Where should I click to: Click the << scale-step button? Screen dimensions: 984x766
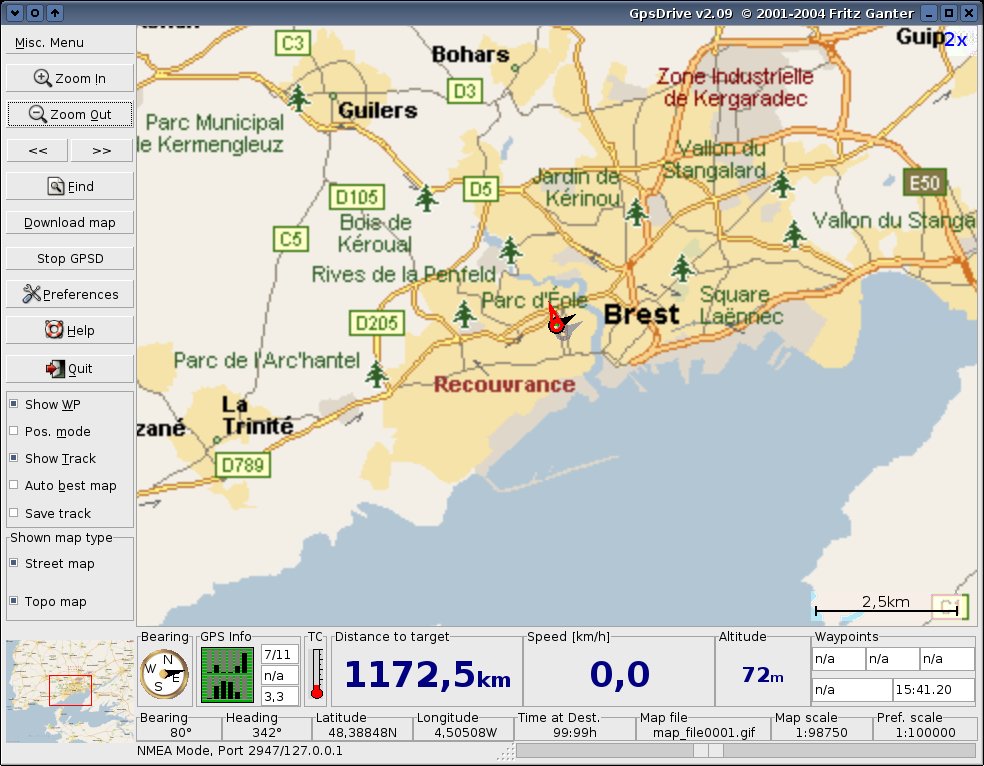[x=38, y=151]
